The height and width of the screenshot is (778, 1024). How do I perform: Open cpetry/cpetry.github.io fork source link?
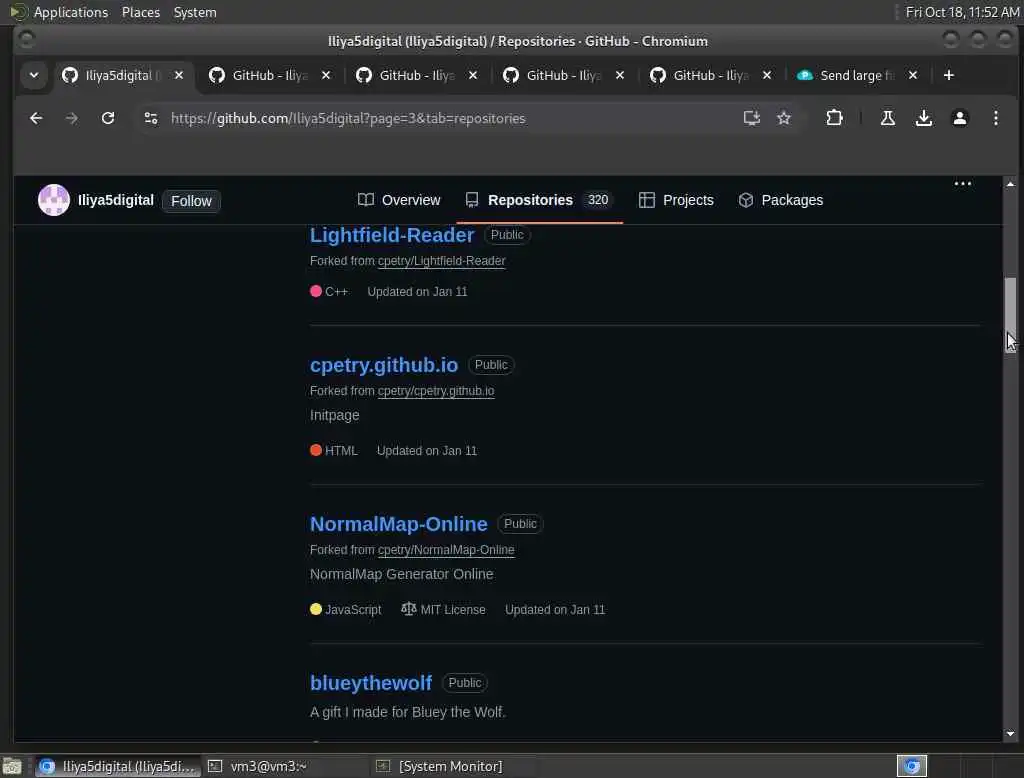tap(436, 391)
